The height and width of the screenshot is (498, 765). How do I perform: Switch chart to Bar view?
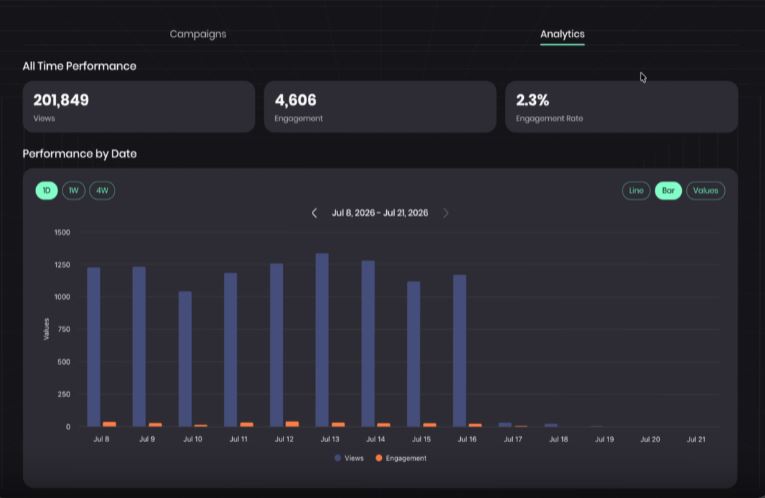tap(668, 190)
